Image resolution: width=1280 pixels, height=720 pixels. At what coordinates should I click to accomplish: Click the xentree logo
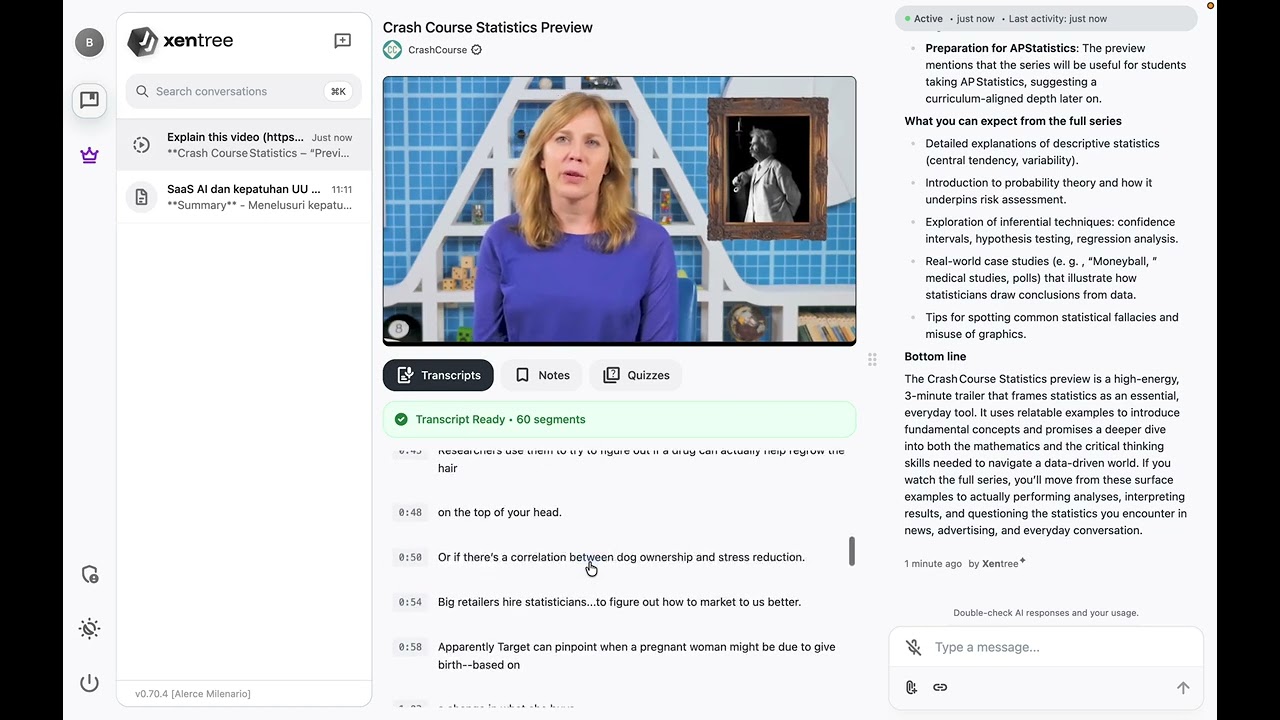point(181,41)
